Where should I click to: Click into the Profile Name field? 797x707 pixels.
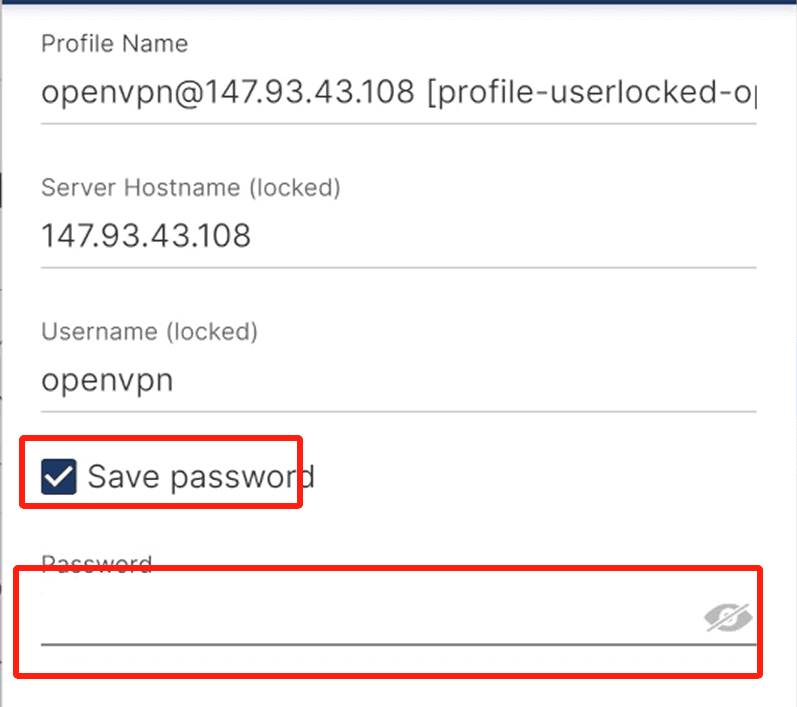point(398,93)
